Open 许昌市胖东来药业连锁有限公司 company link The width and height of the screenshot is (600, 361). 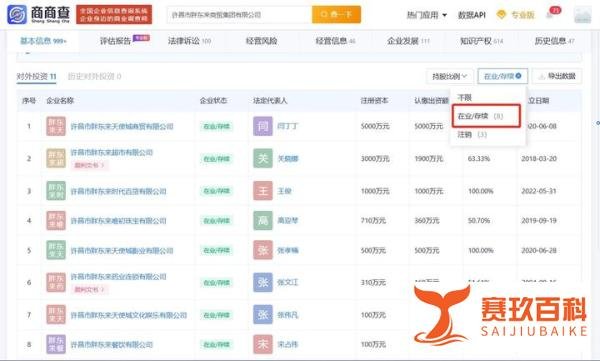(119, 276)
